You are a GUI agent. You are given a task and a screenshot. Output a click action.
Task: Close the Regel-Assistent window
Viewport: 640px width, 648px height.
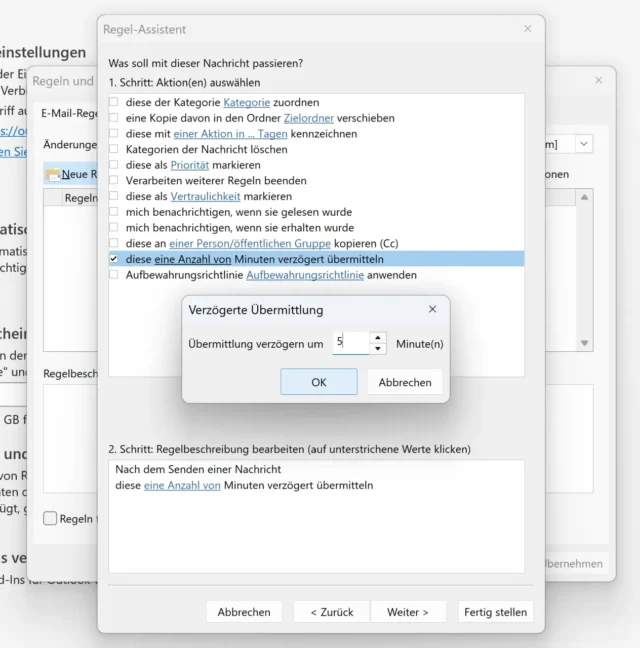click(528, 29)
